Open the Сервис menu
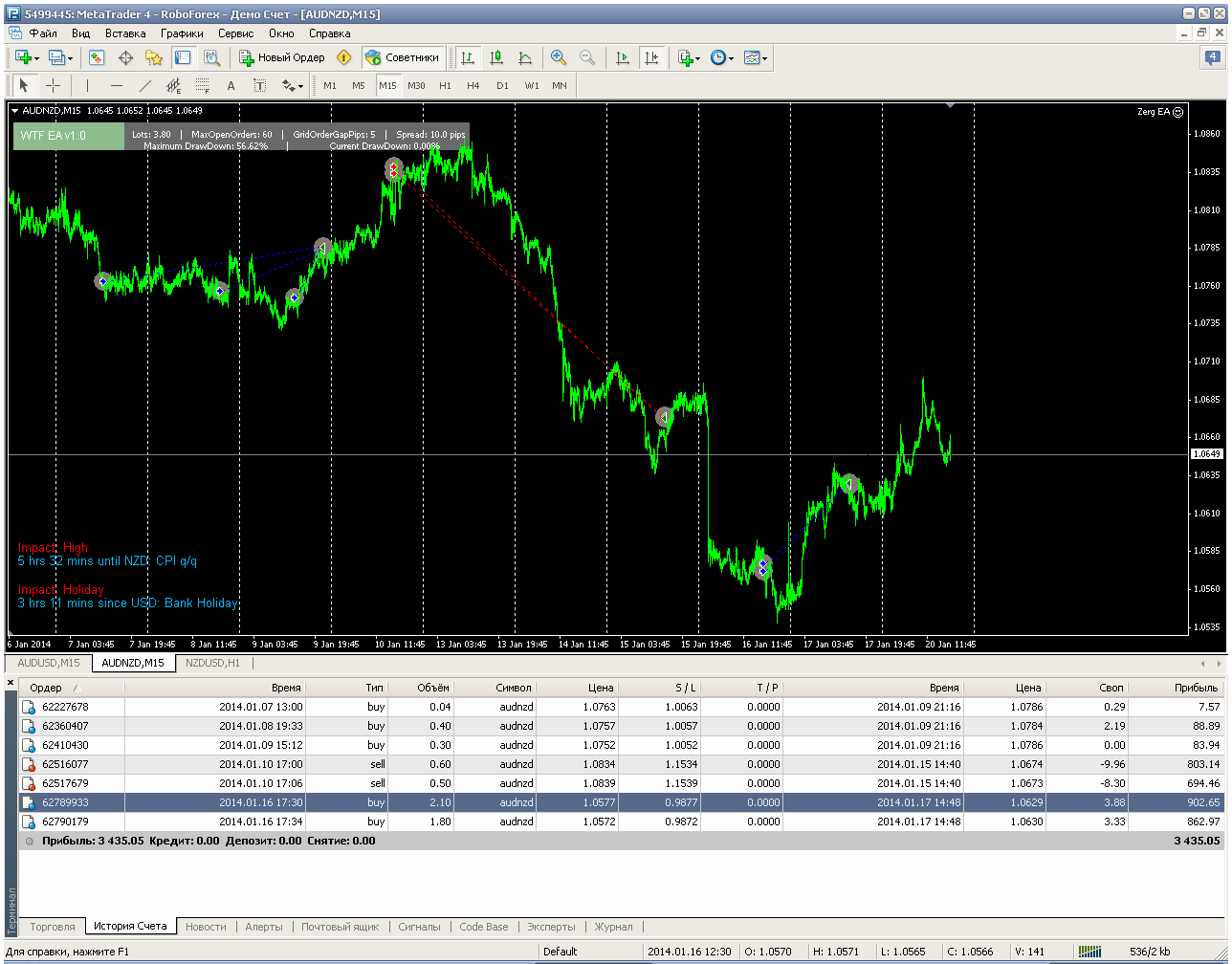 235,33
